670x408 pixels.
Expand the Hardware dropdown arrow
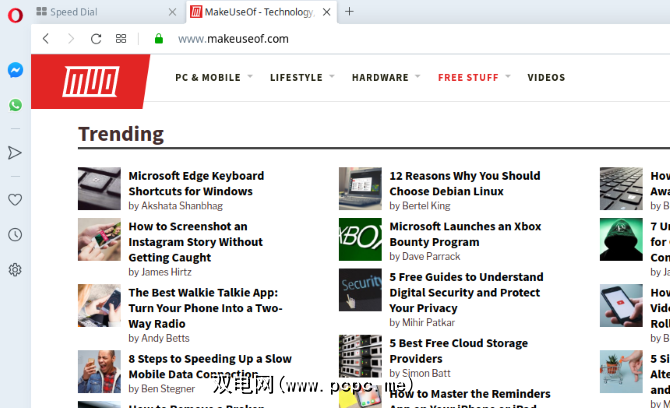[x=417, y=76]
